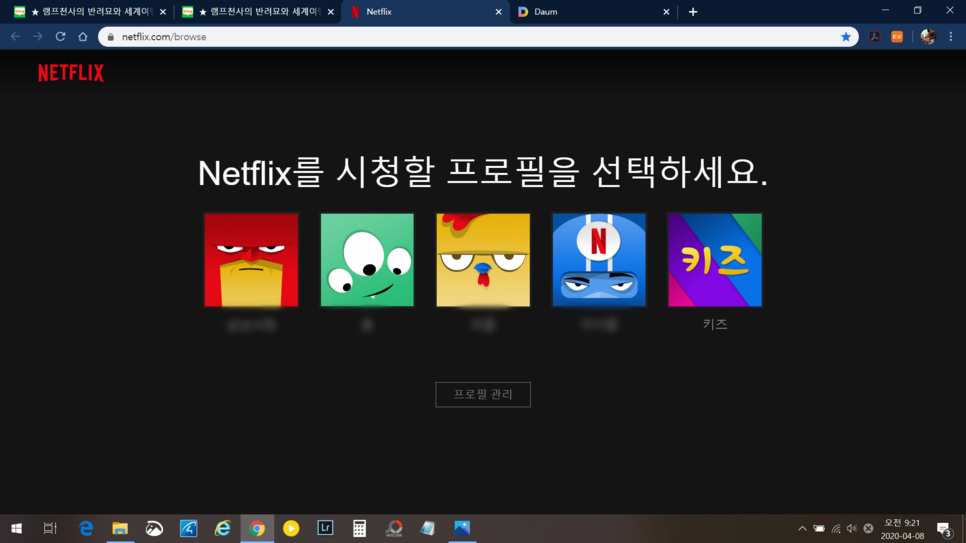View site security lock info

[111, 37]
